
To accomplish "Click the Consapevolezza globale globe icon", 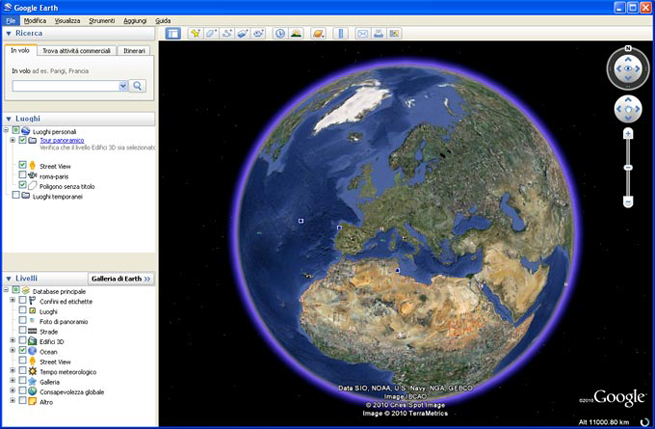I will pyautogui.click(x=33, y=391).
